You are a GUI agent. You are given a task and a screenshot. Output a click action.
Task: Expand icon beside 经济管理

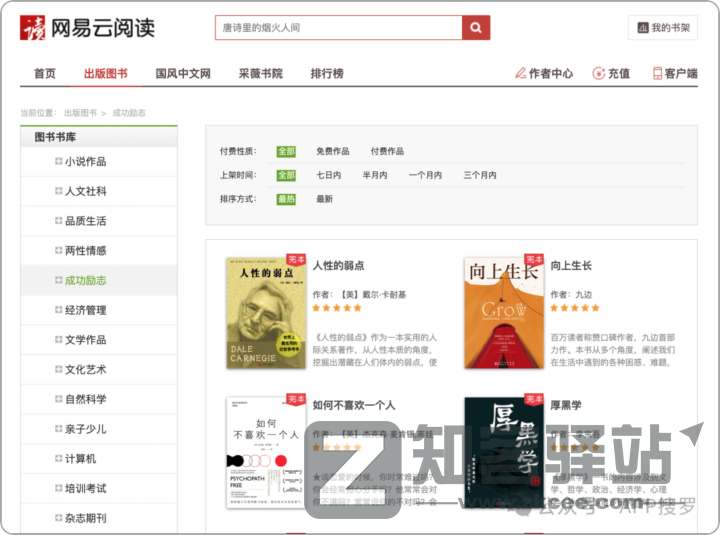[x=58, y=310]
